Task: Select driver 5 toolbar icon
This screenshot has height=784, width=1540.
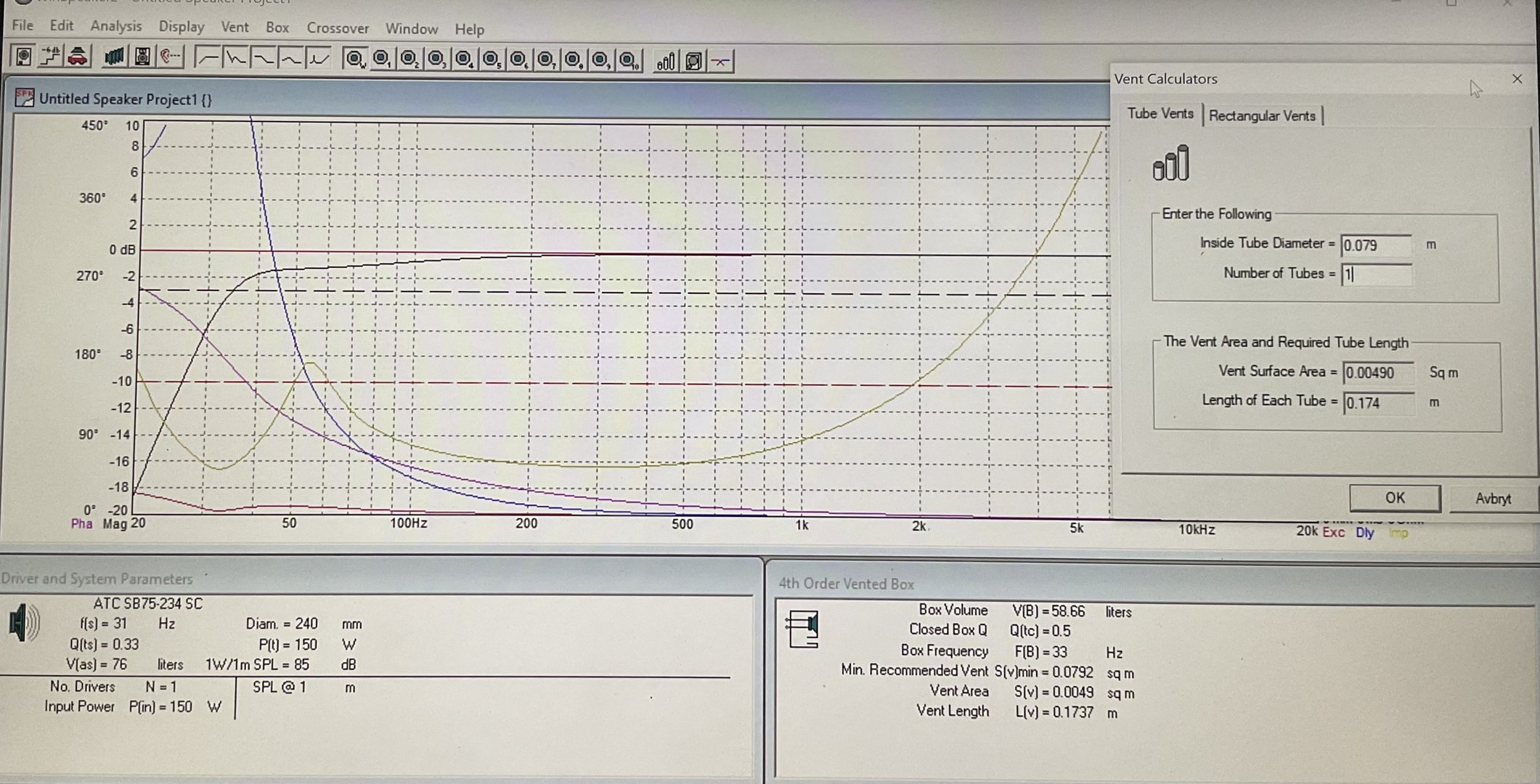Action: pos(492,60)
